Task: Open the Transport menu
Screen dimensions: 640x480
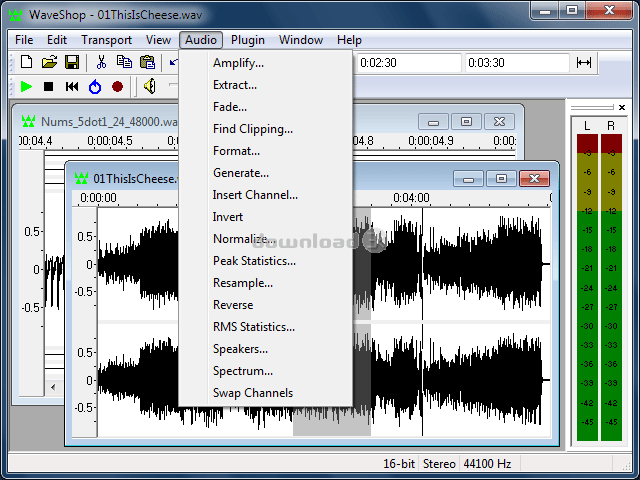Action: click(x=106, y=40)
